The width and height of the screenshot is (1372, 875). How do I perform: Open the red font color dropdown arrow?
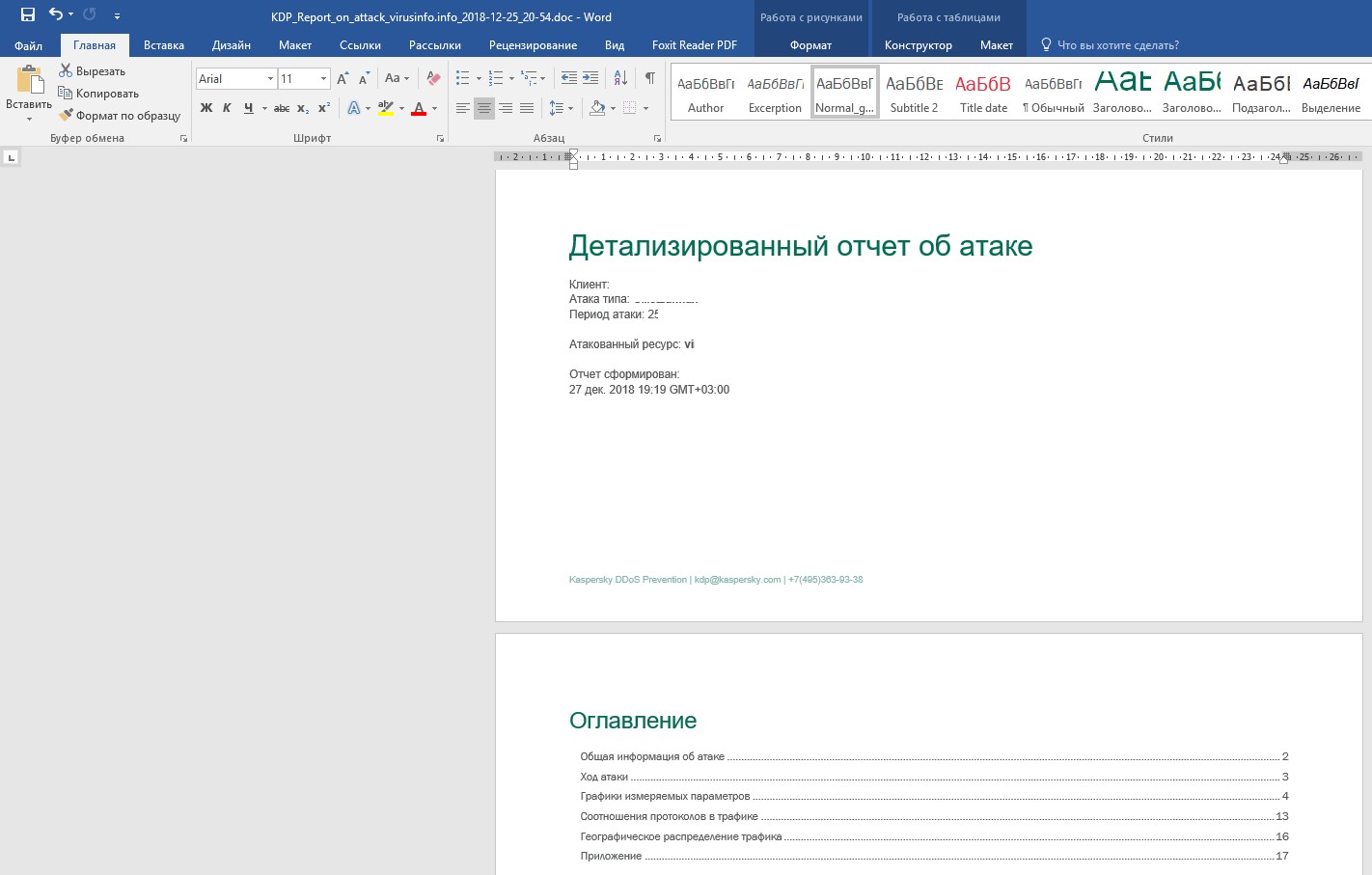[x=434, y=108]
